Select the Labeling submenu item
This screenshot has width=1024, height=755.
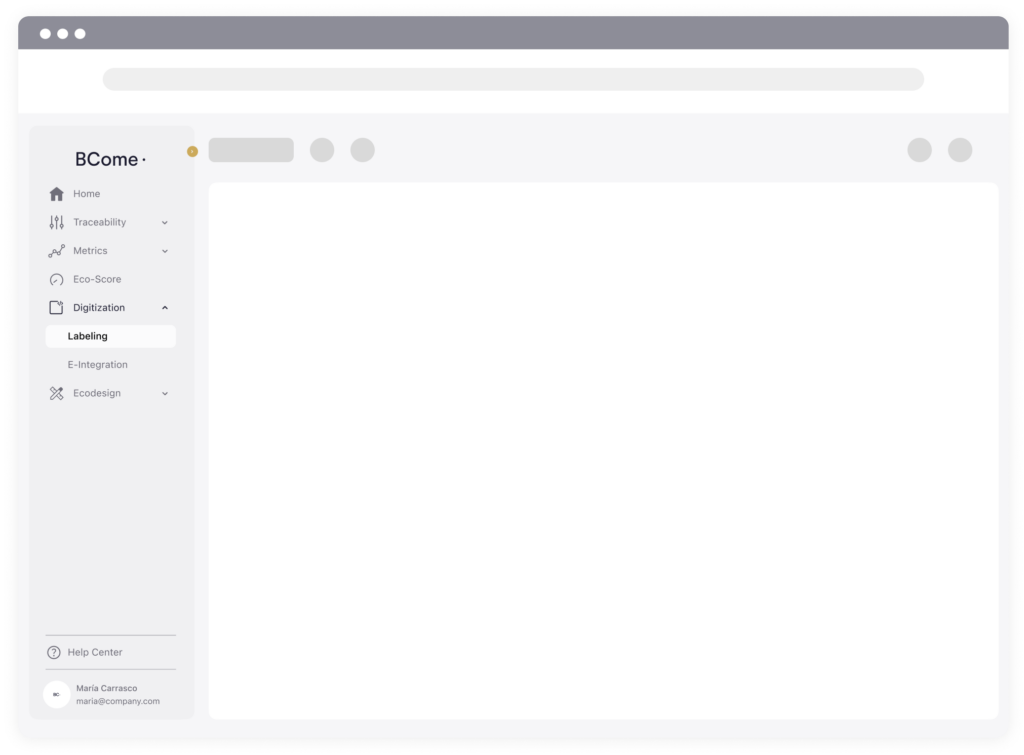tap(111, 336)
